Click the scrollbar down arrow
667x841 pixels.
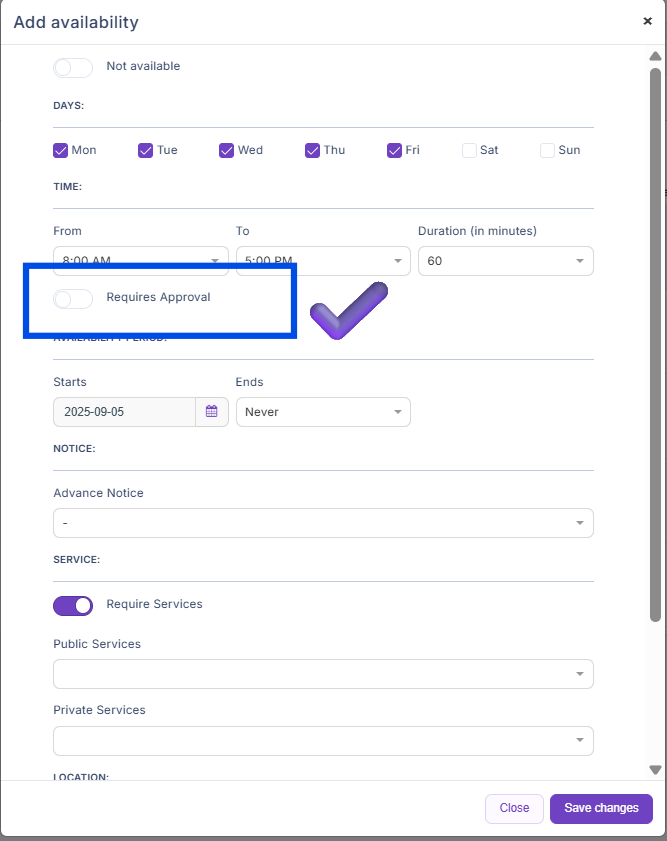point(655,769)
